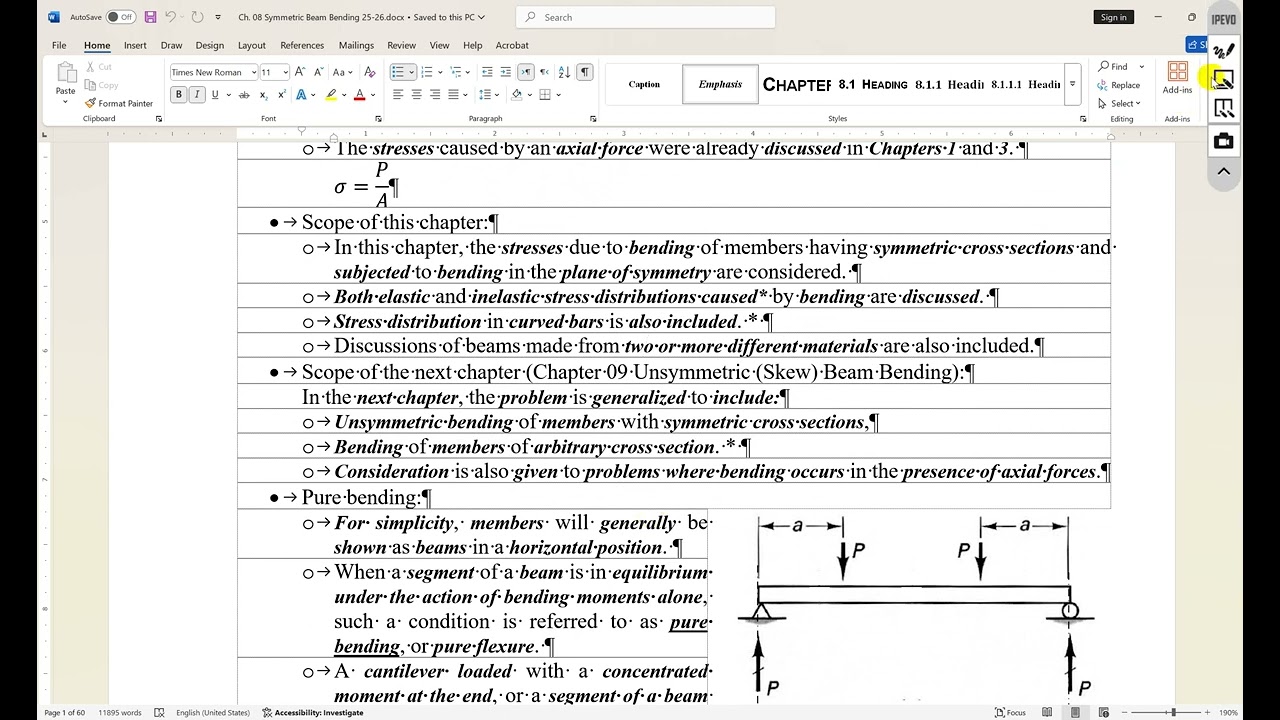Apply multilevel list
Viewport: 1280px width, 720px height.
click(x=455, y=72)
